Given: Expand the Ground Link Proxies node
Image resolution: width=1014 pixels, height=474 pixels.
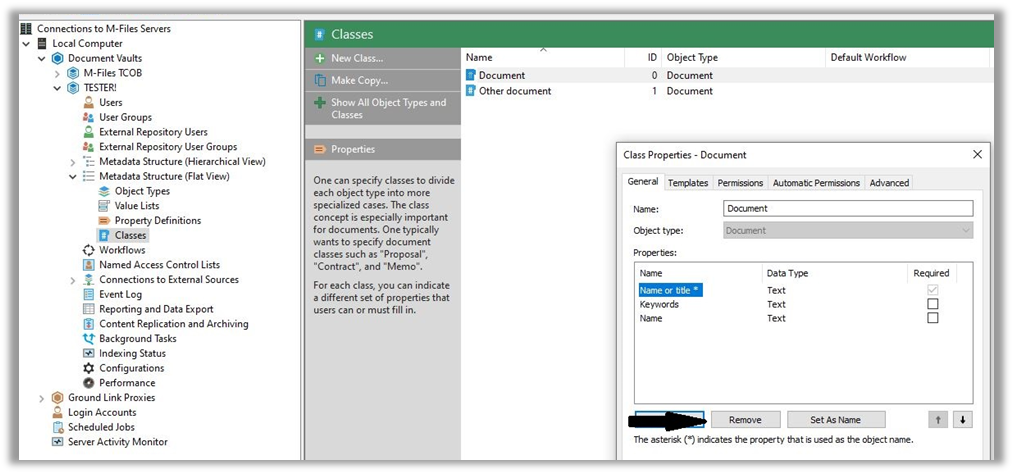Looking at the screenshot, I should click(x=41, y=398).
